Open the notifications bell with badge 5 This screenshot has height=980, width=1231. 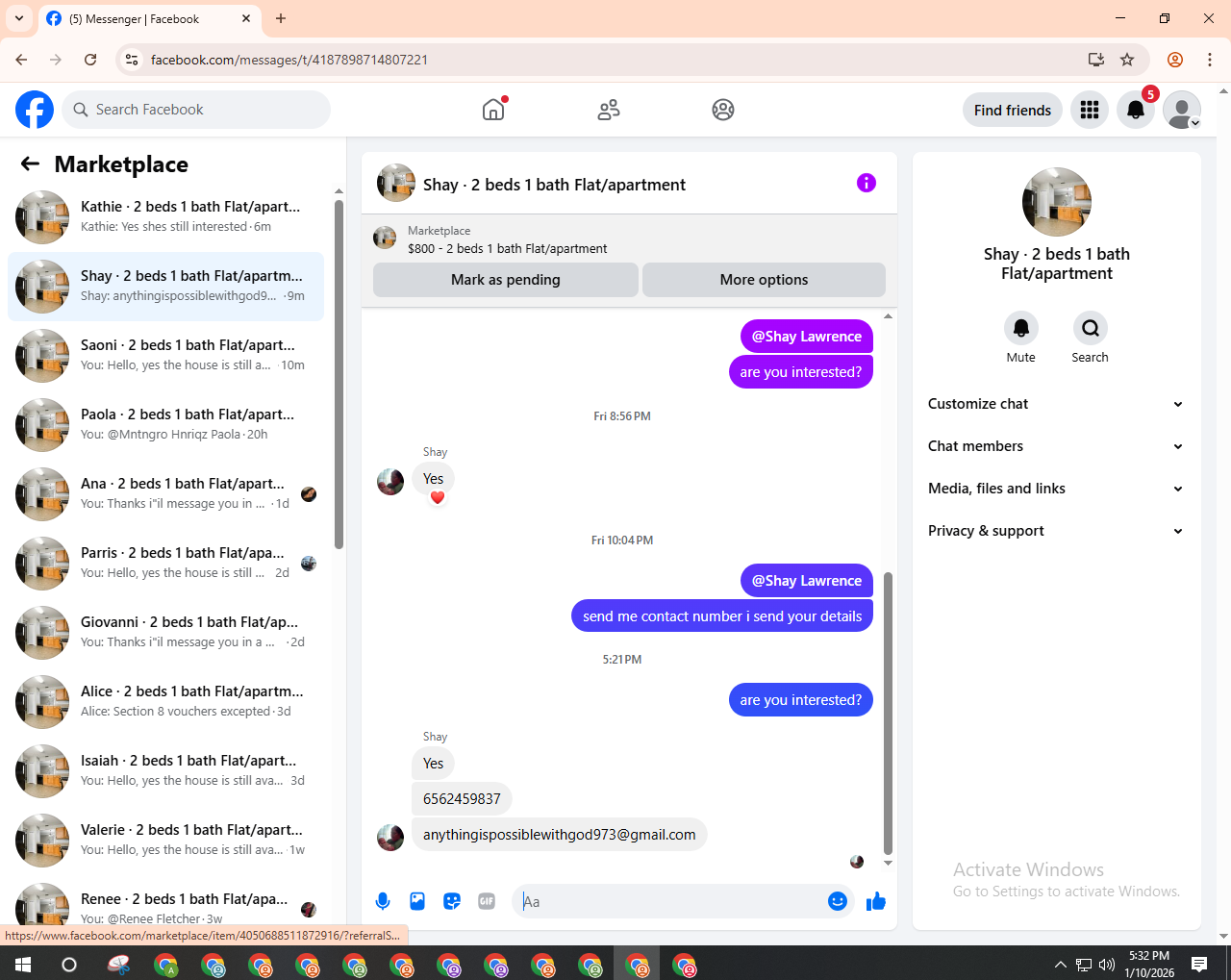1136,110
